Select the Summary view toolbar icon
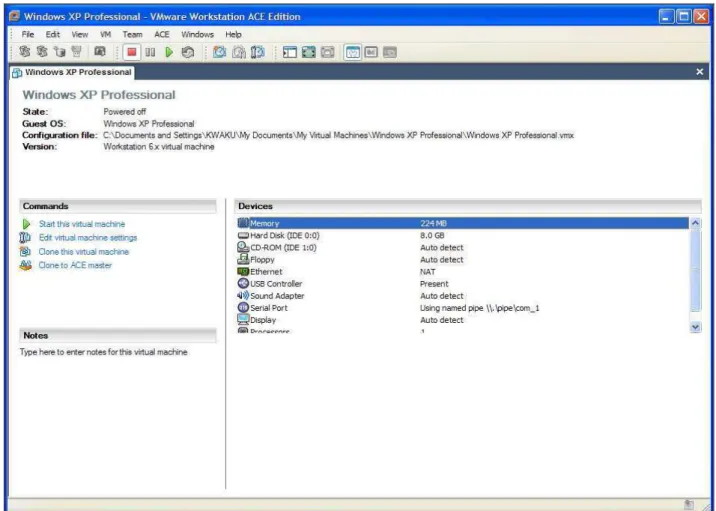The height and width of the screenshot is (511, 716). coord(353,53)
